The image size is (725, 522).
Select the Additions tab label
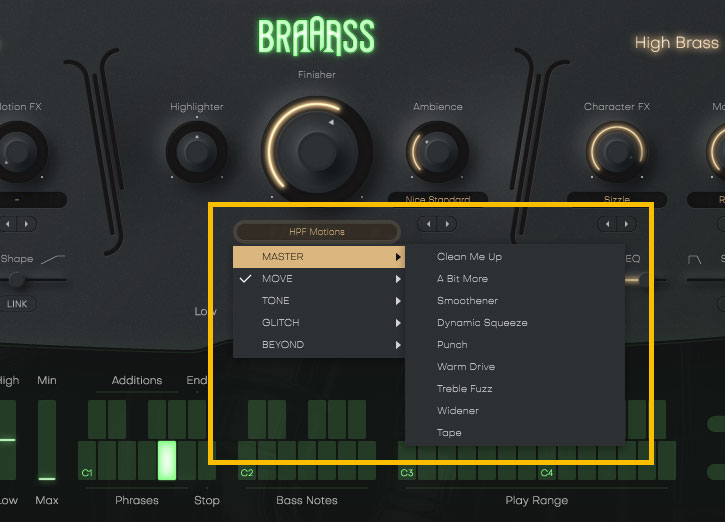[137, 380]
